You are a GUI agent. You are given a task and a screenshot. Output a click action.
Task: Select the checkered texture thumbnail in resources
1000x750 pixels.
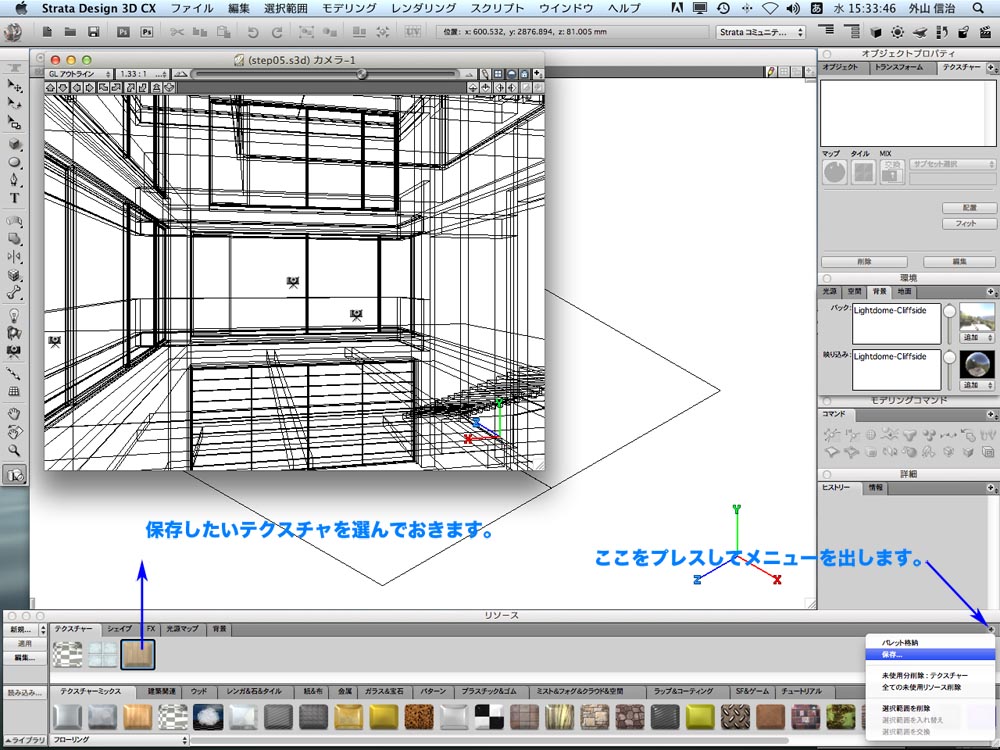point(67,654)
